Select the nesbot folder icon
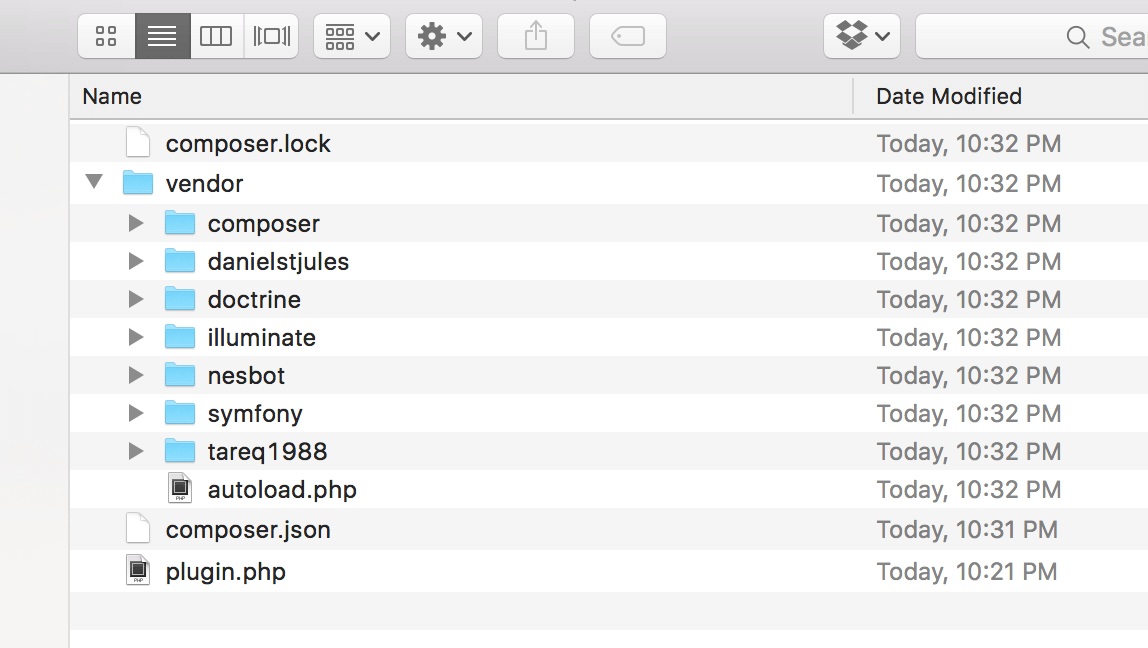This screenshot has height=648, width=1148. tap(180, 375)
